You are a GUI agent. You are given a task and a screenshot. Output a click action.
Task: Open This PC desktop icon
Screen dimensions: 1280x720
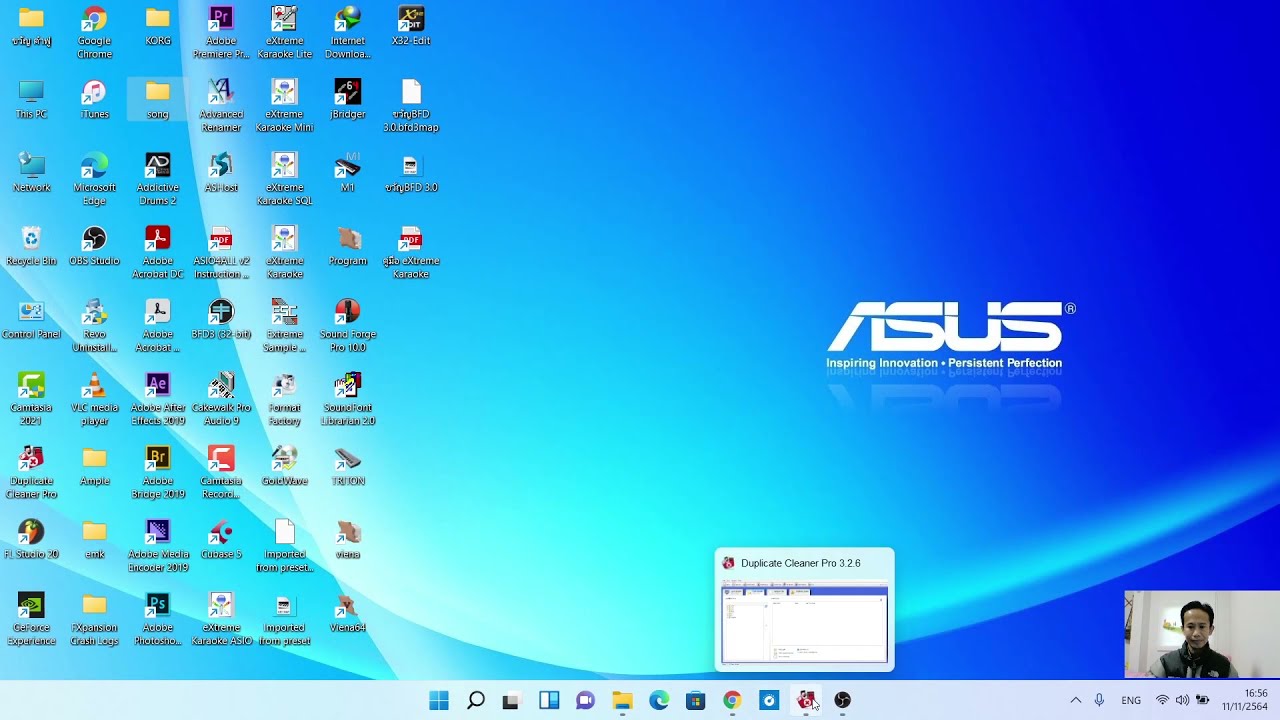click(31, 99)
